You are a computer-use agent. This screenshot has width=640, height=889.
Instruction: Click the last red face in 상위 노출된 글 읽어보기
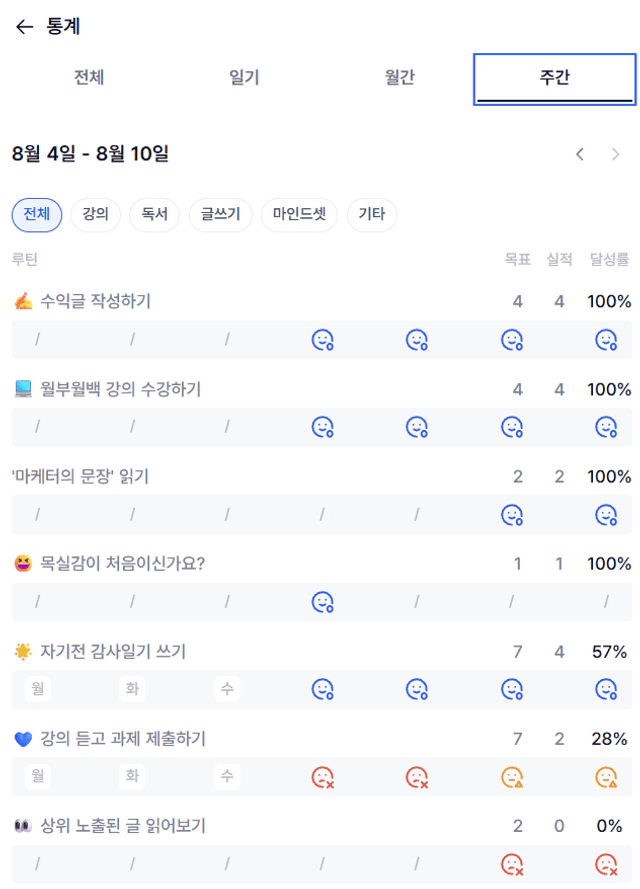pos(606,865)
